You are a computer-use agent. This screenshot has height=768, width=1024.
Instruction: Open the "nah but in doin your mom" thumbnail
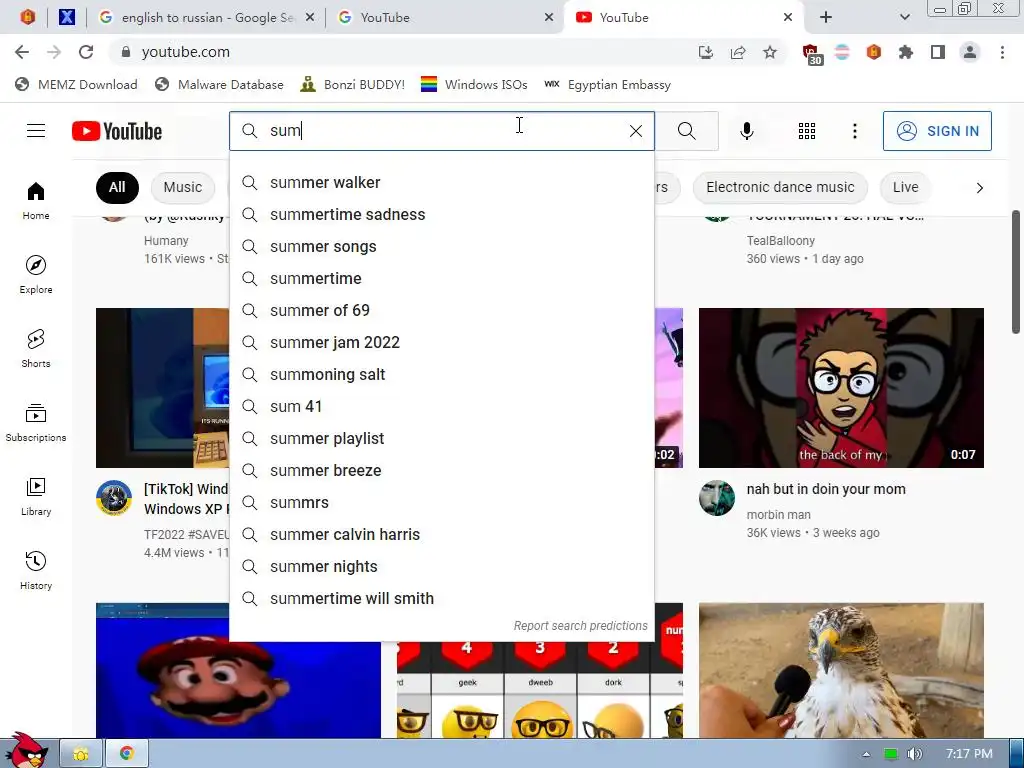click(841, 388)
